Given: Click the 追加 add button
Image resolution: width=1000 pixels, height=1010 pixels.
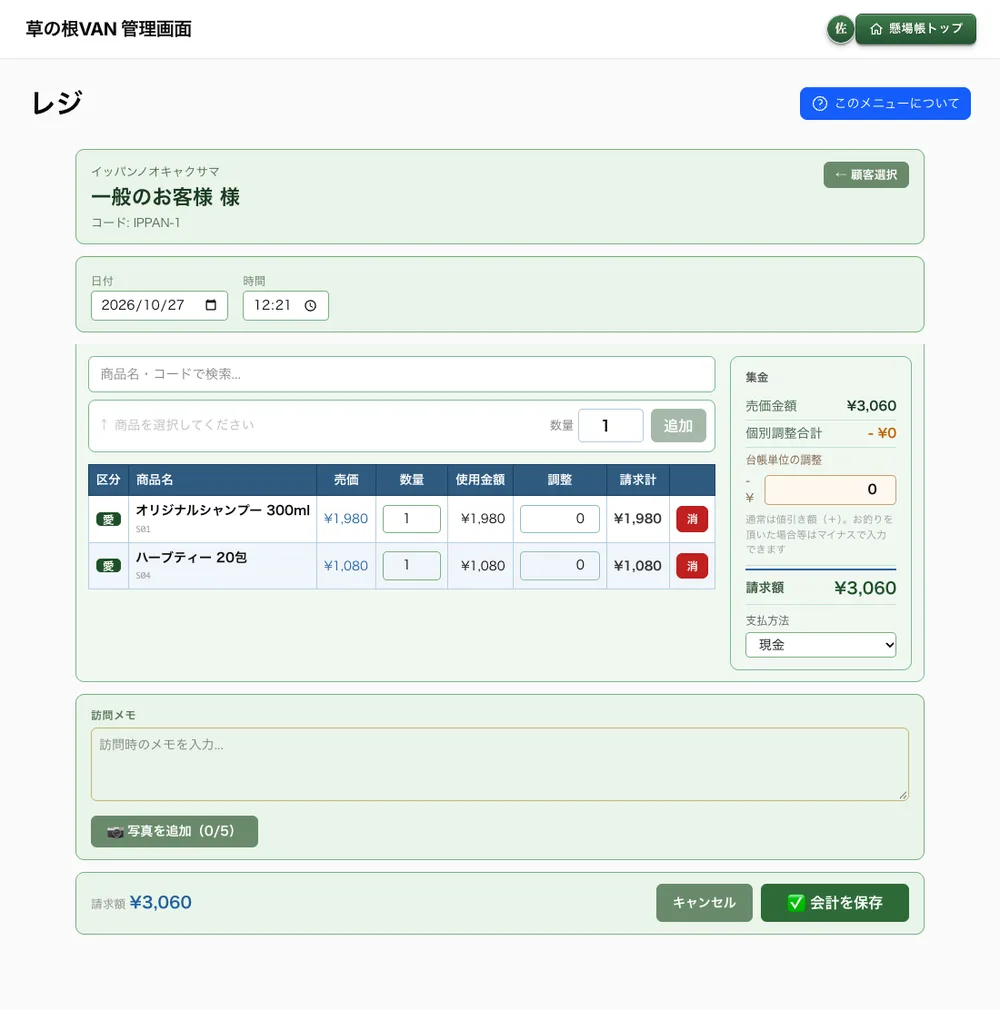Looking at the screenshot, I should 678,426.
